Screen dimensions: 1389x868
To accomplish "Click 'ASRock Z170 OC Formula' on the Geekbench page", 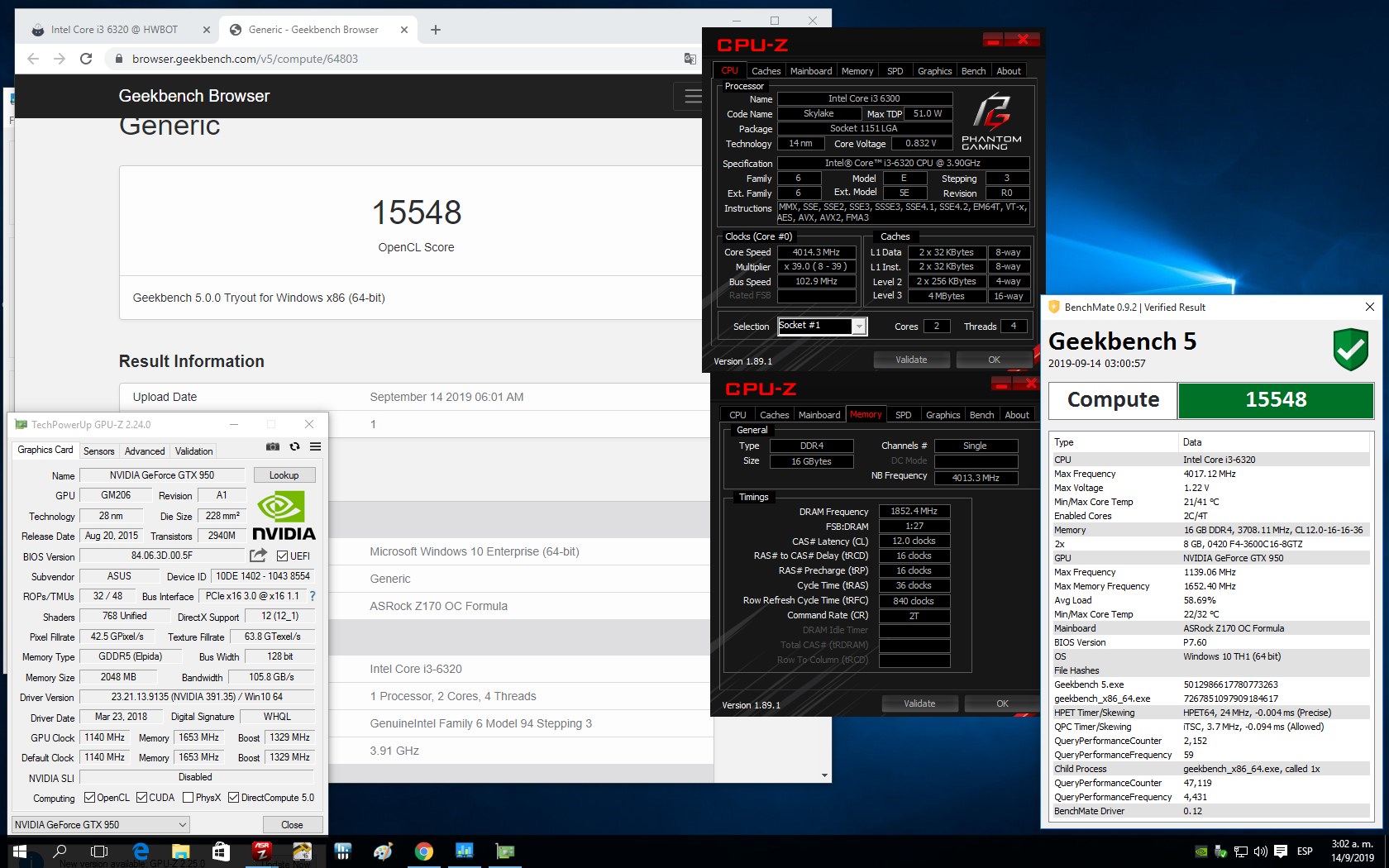I will click(x=438, y=606).
